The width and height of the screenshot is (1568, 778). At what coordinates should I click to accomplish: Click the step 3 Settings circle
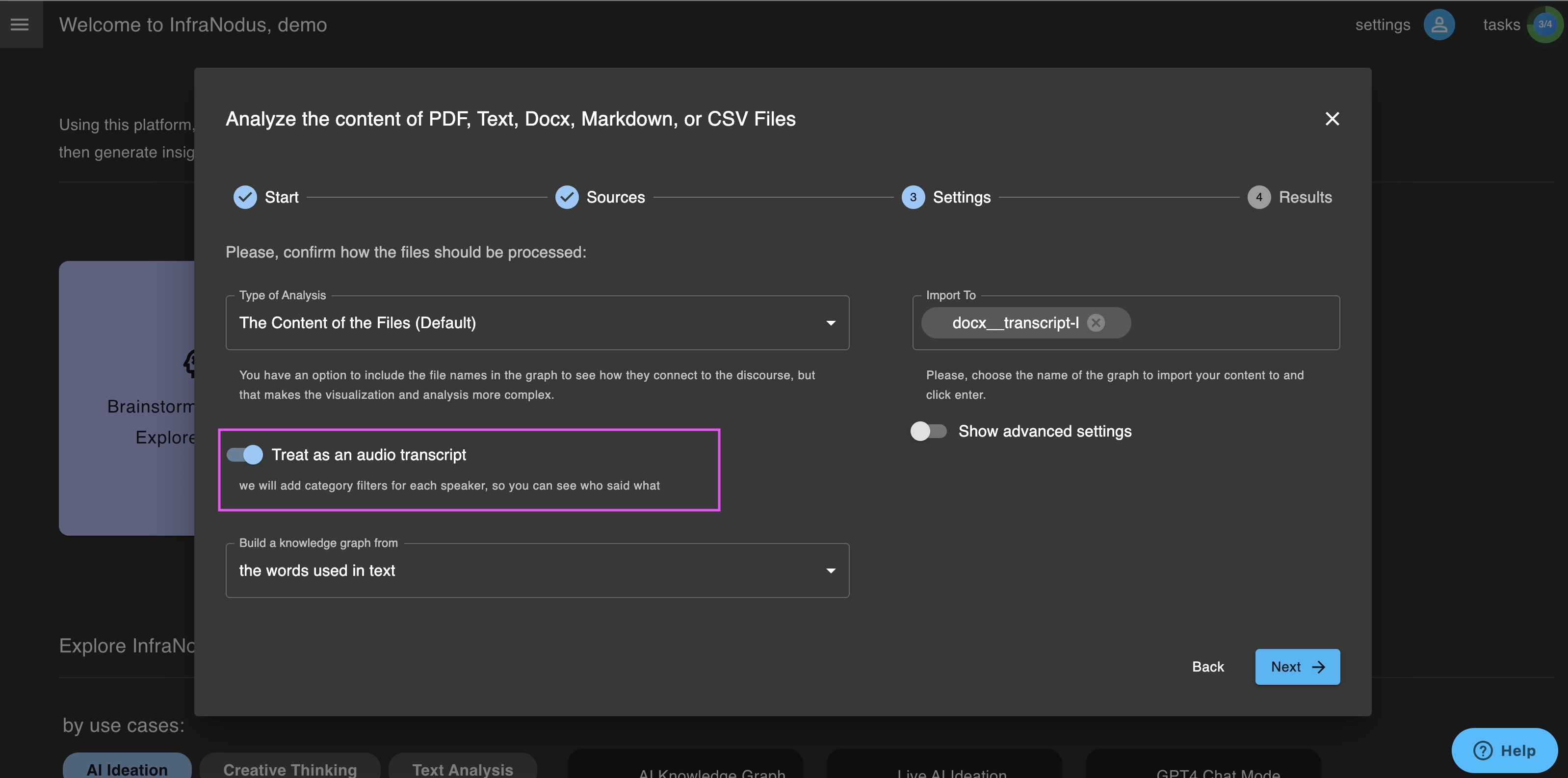(x=913, y=197)
